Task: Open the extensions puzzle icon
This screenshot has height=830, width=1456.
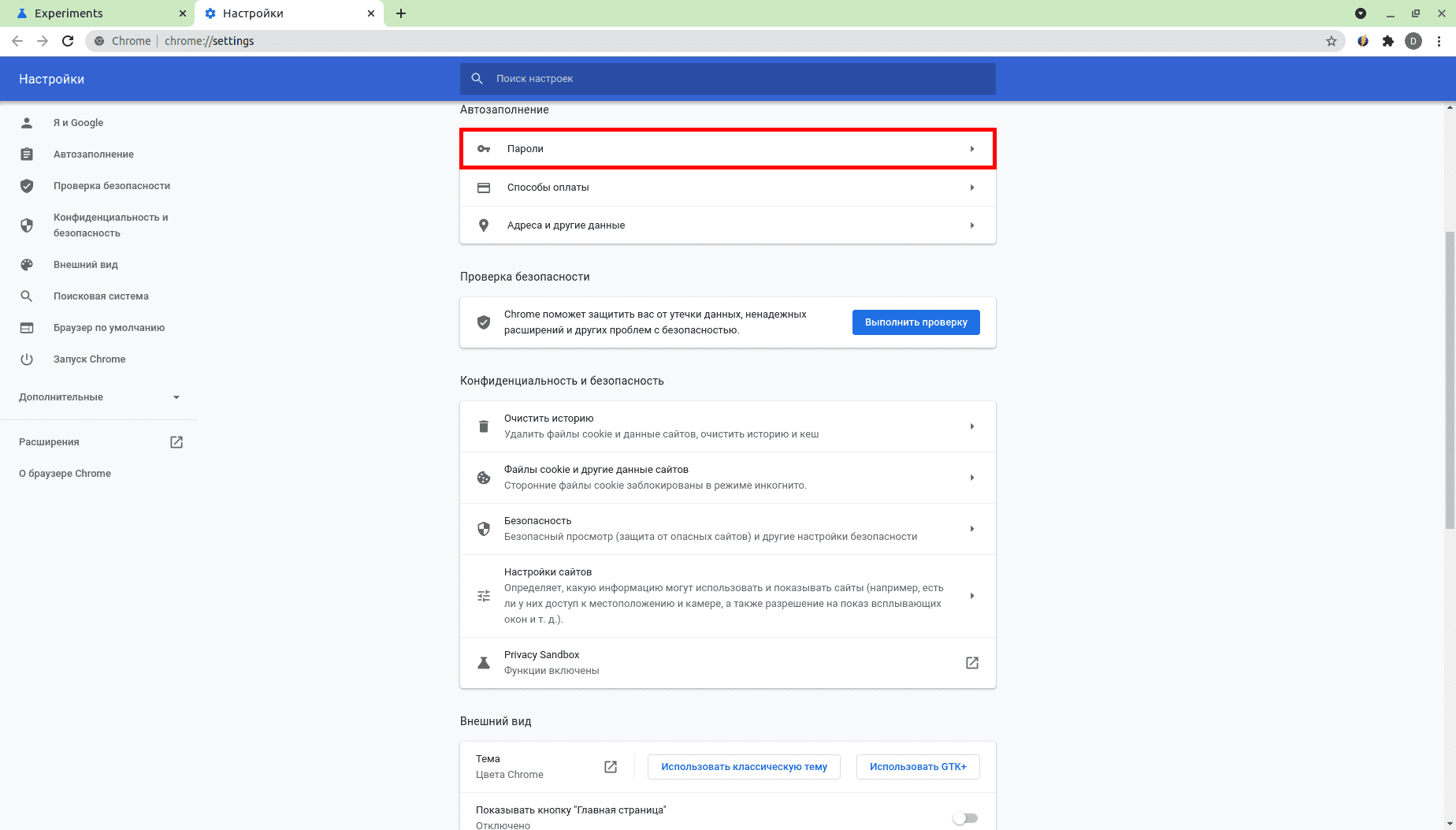Action: tap(1387, 41)
